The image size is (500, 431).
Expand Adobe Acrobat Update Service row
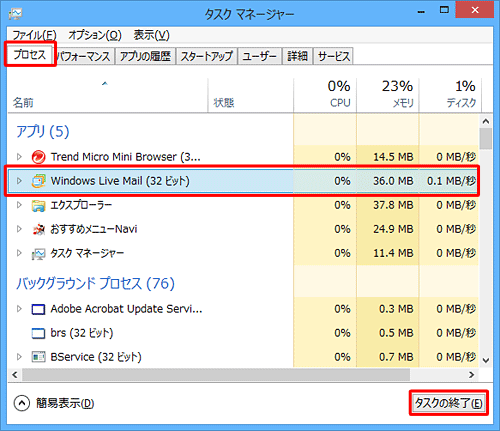(x=19, y=309)
